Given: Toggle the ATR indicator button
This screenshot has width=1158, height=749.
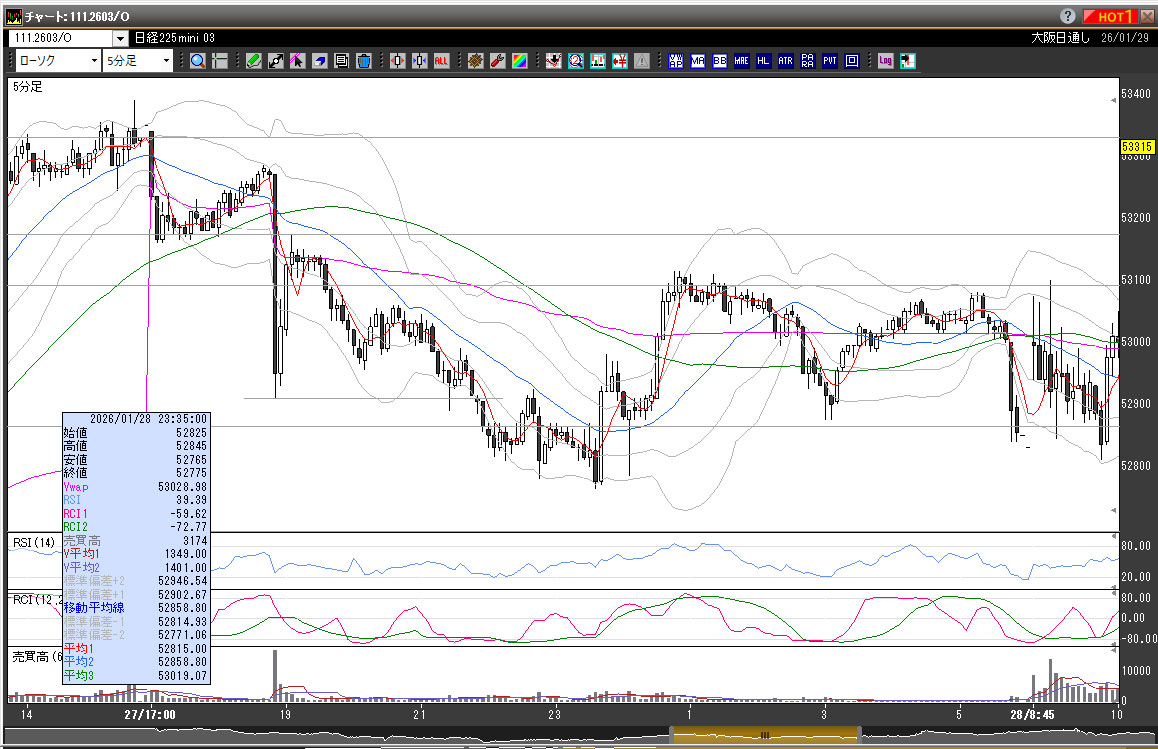Looking at the screenshot, I should pos(785,61).
